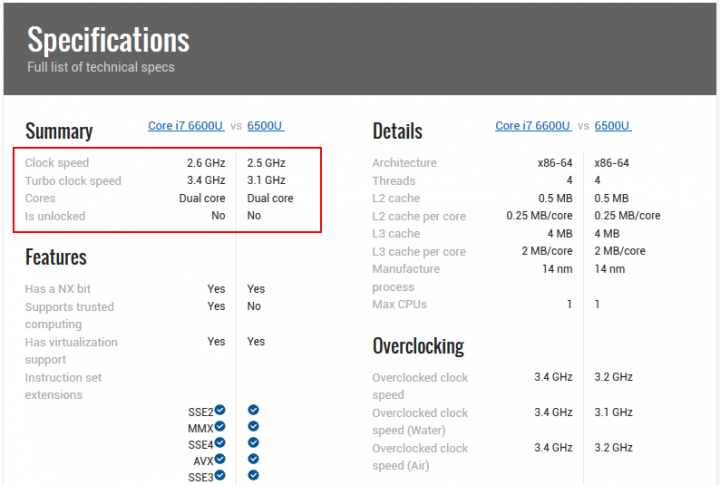Click the 'SSE2' extension label

coord(201,412)
